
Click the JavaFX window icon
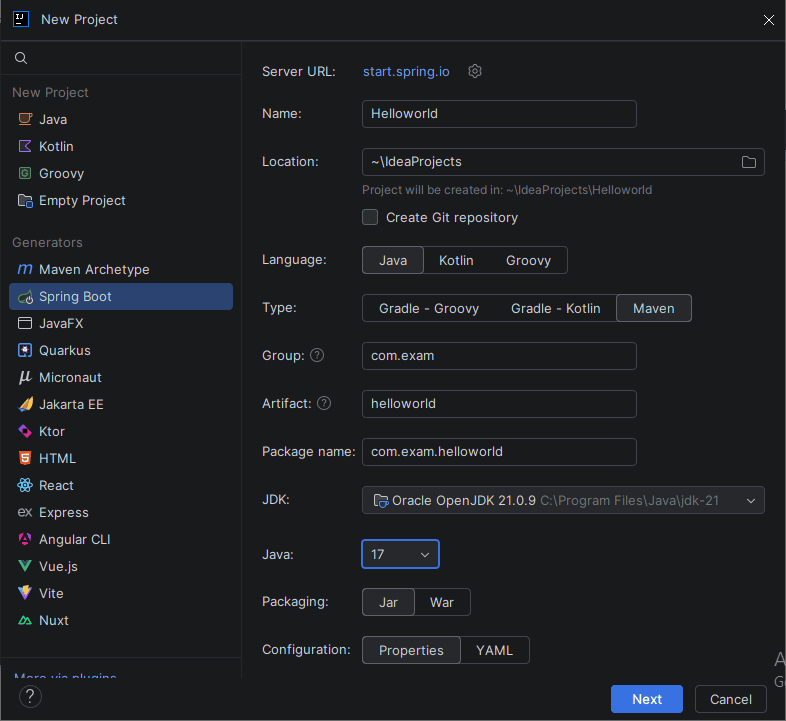coord(25,323)
